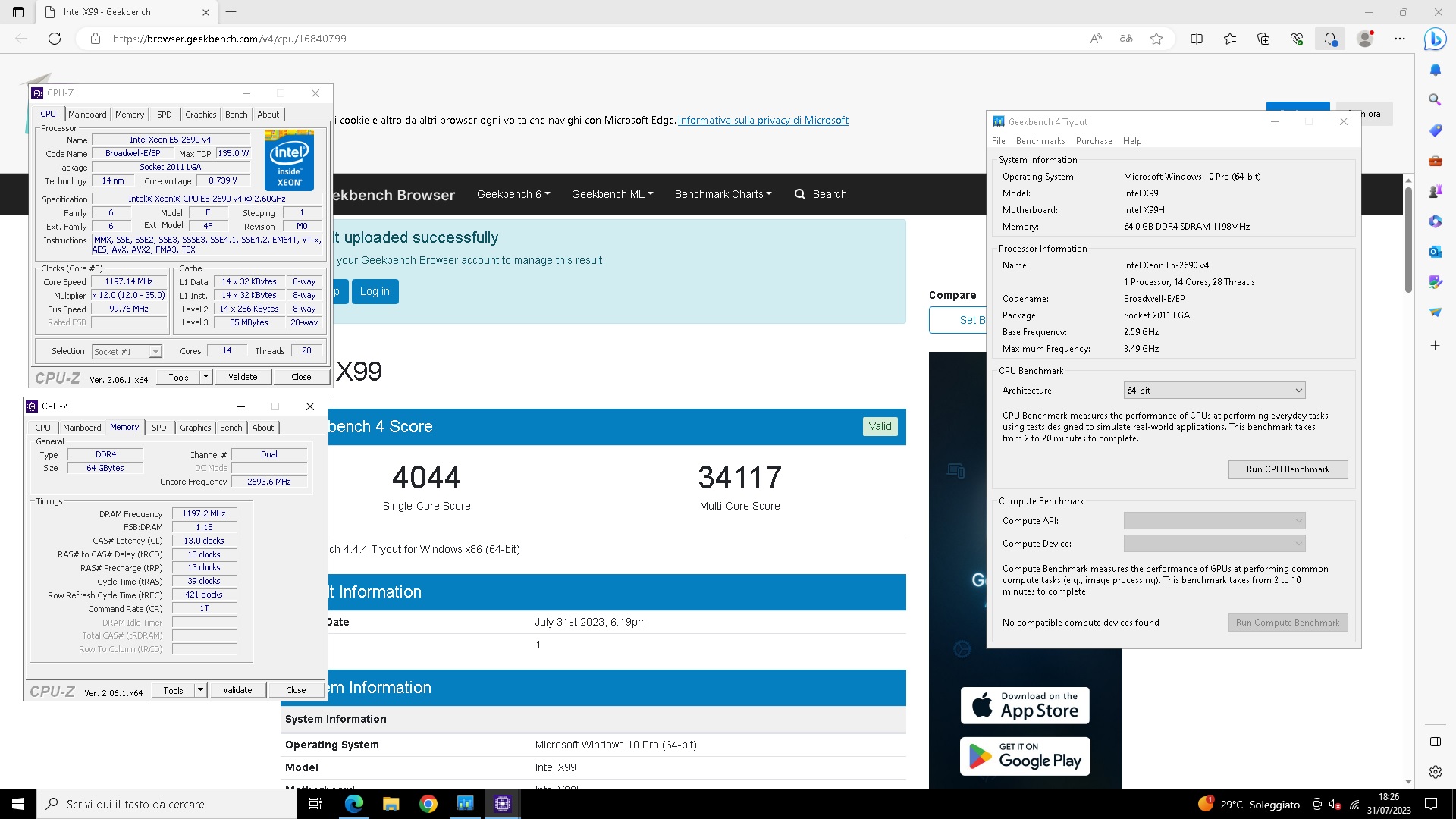Viewport: 1456px width, 819px height.
Task: Launch Edge from the taskbar
Action: tap(354, 804)
